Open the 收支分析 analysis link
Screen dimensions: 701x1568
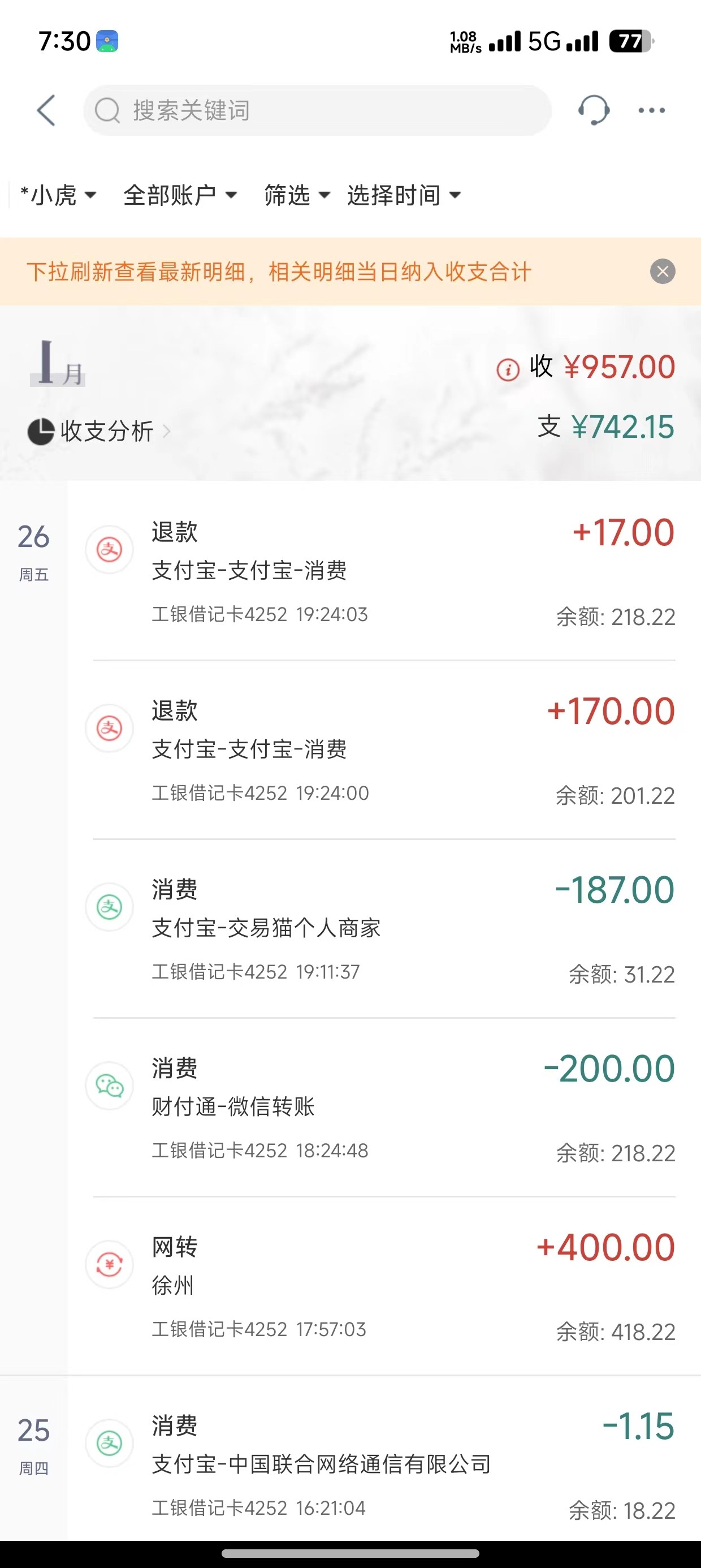[x=106, y=432]
